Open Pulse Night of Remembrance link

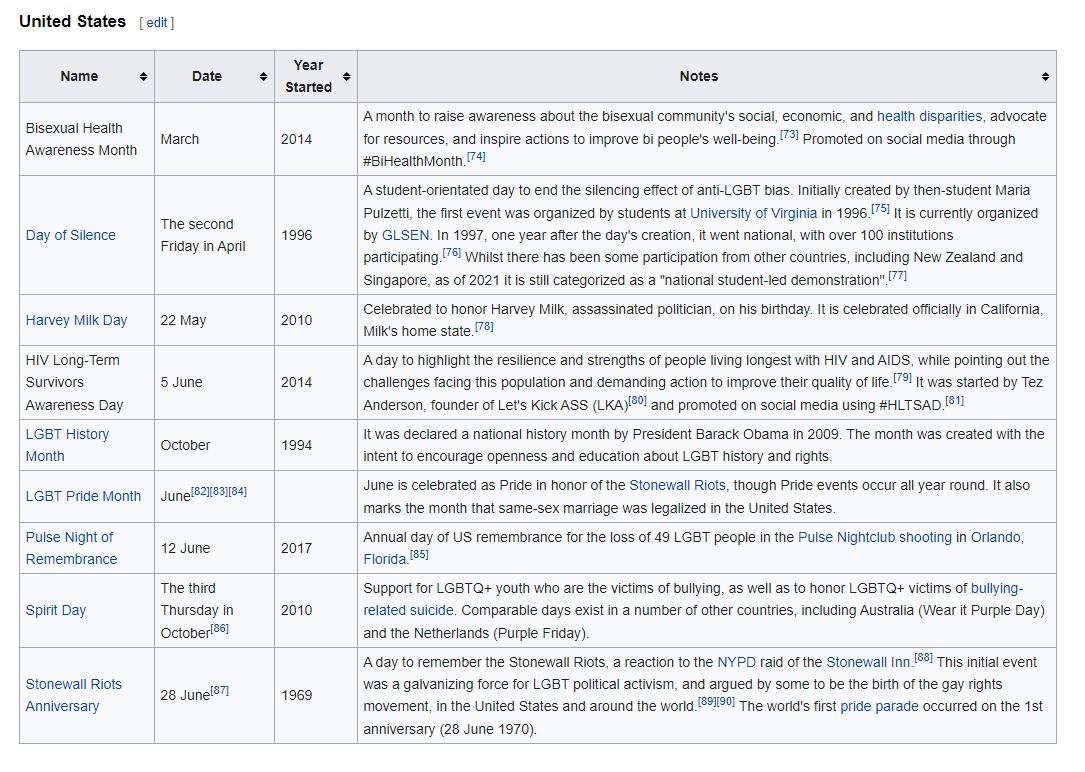coord(71,548)
